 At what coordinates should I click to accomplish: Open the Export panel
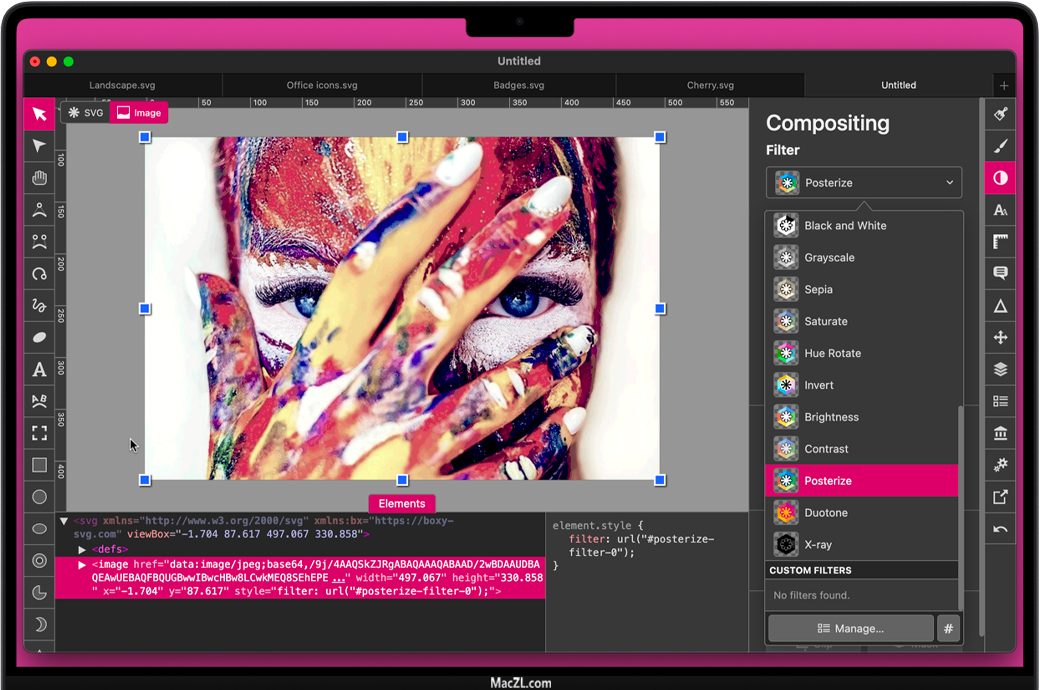(1000, 497)
